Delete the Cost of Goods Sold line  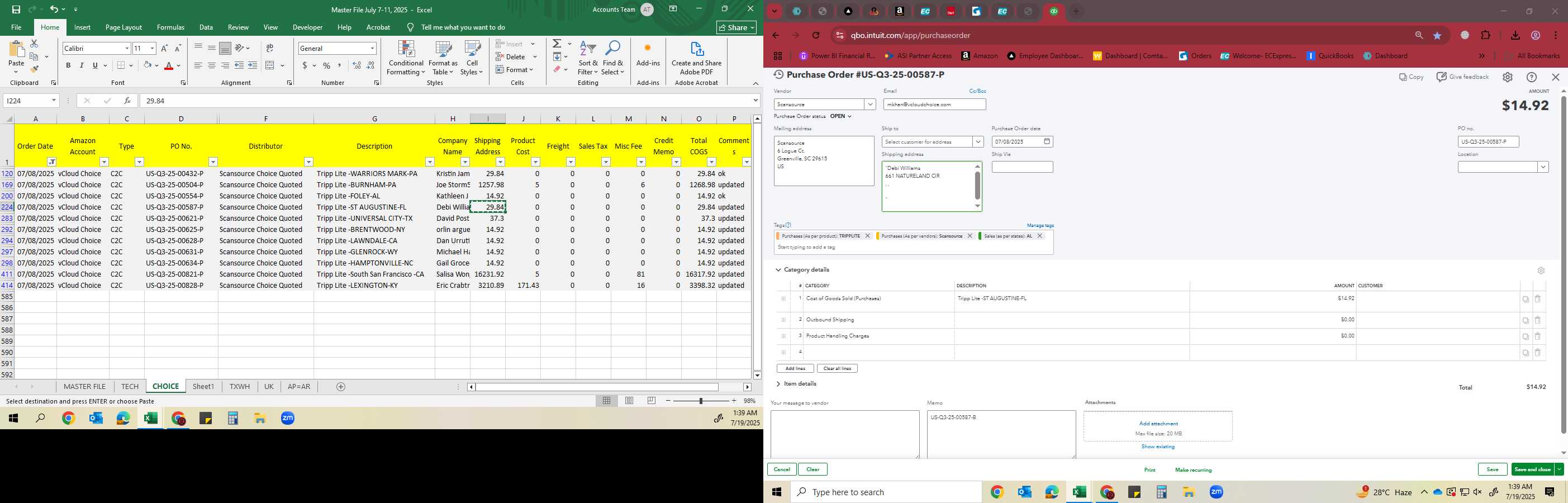point(1538,299)
